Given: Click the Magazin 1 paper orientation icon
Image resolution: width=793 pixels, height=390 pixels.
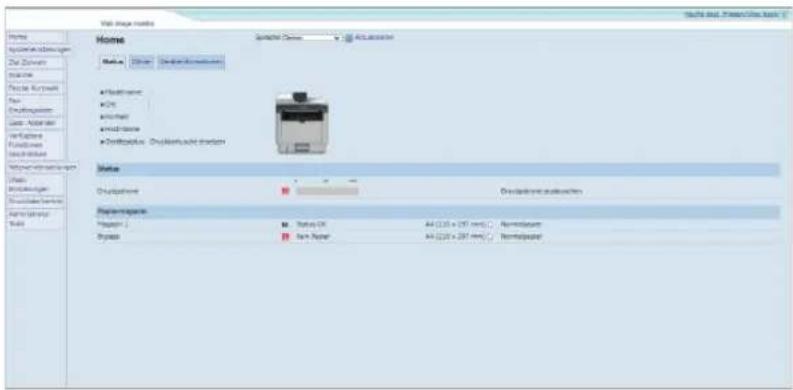Looking at the screenshot, I should [490, 224].
